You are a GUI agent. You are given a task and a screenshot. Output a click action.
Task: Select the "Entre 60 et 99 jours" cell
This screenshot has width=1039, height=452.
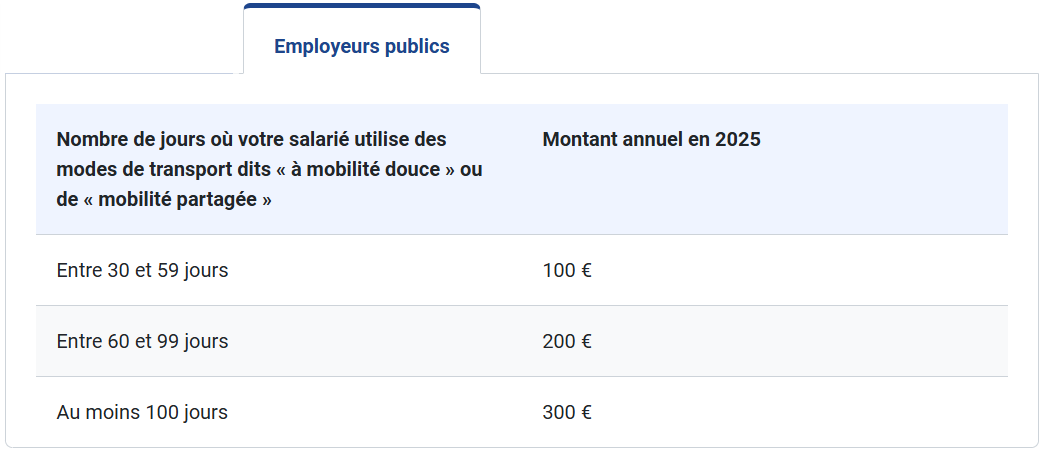[142, 341]
